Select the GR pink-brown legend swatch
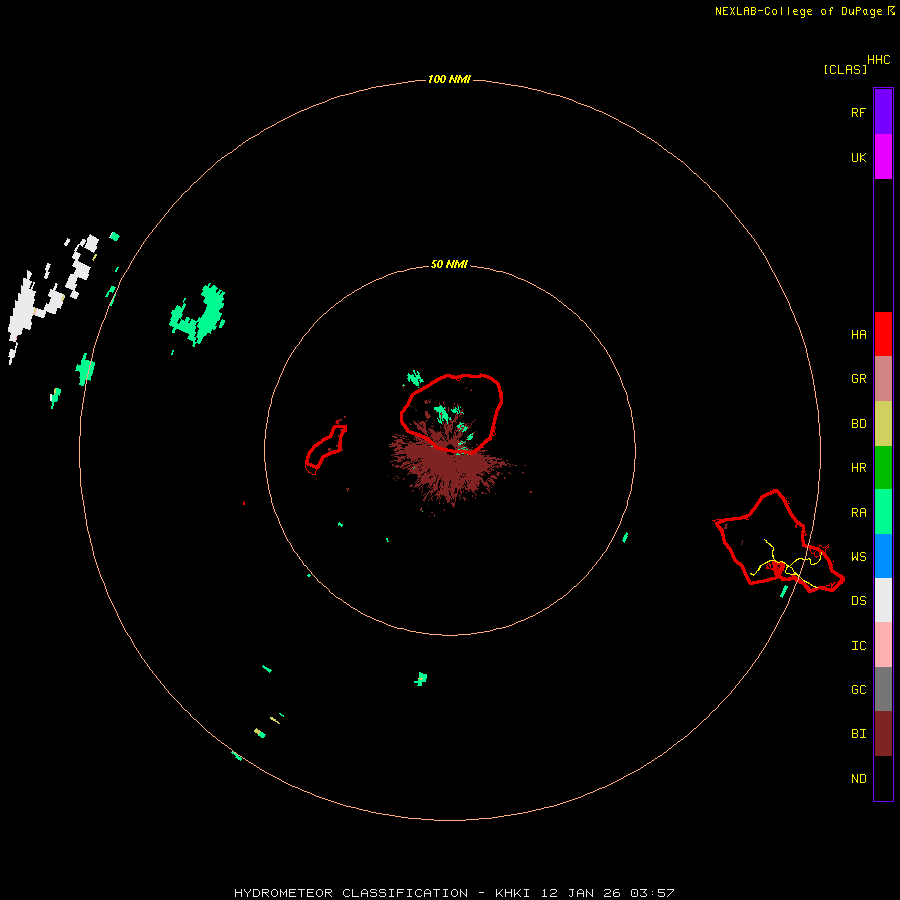Screen dimensions: 900x900 [x=883, y=379]
